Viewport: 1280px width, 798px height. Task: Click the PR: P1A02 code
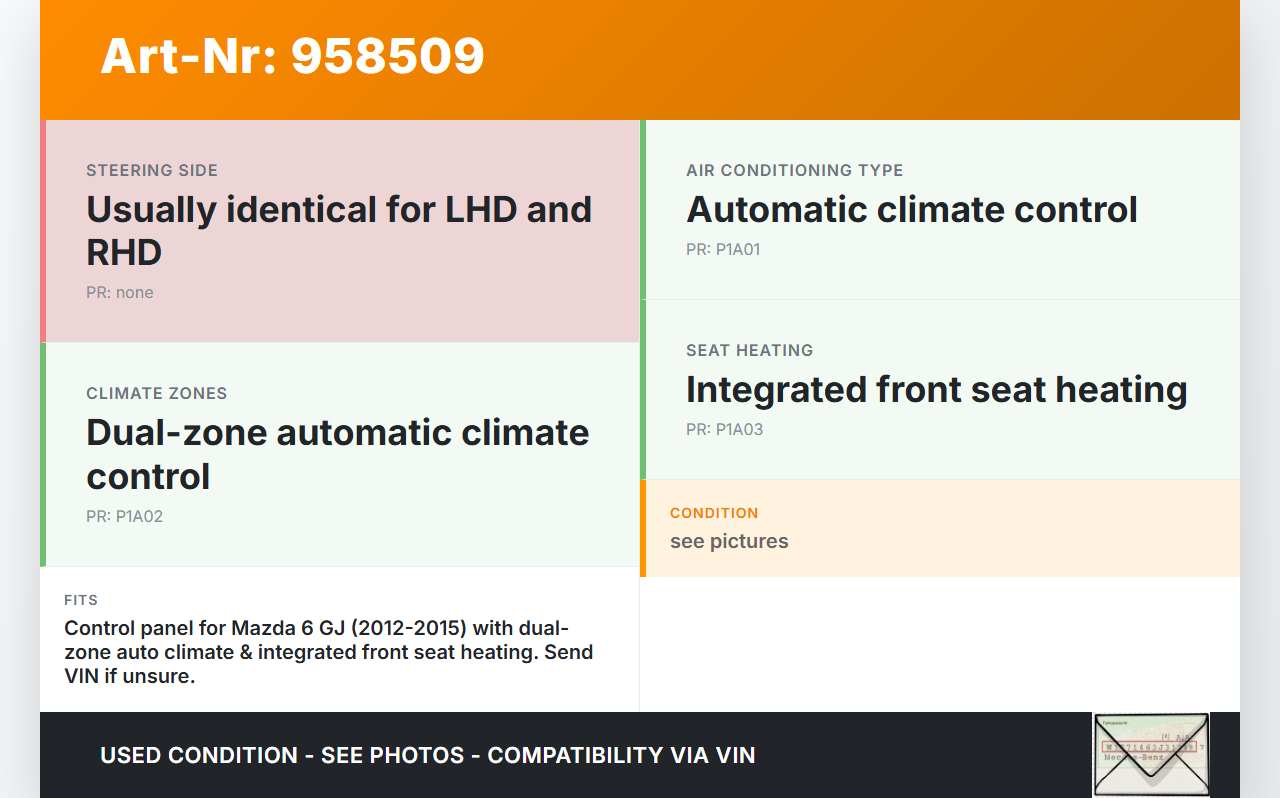[125, 516]
